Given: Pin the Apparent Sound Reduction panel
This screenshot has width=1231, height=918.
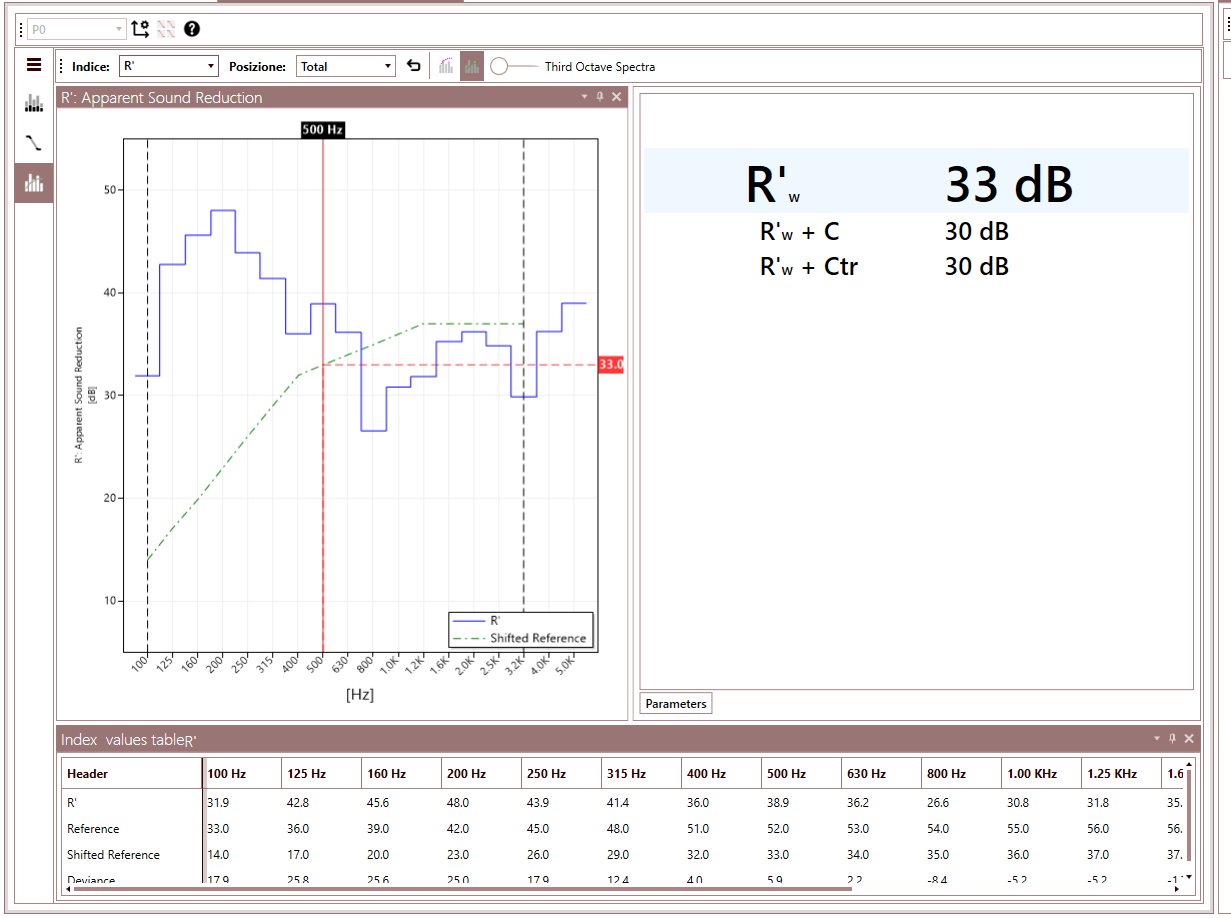Looking at the screenshot, I should click(x=600, y=97).
